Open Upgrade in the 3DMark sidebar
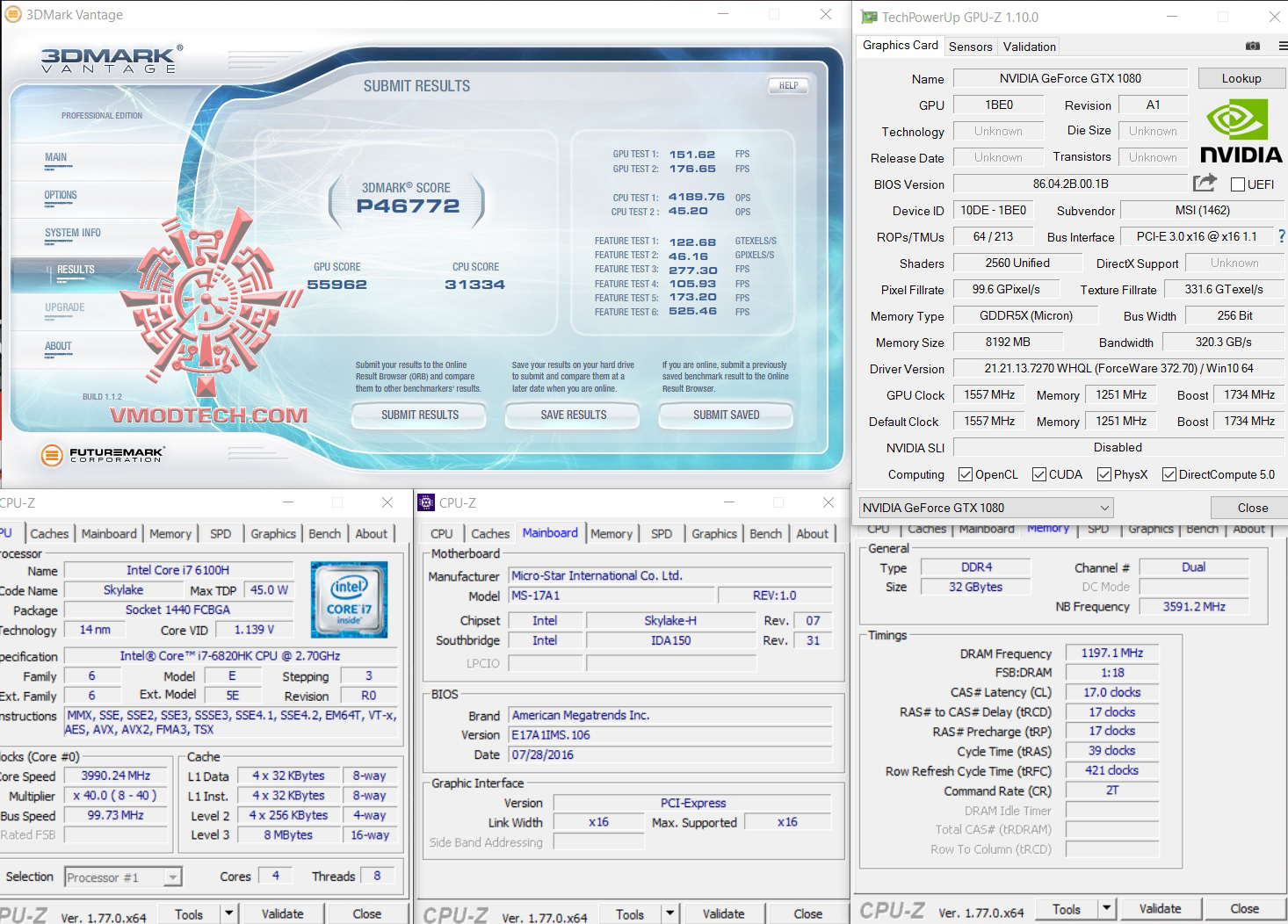The width and height of the screenshot is (1288, 924). 65,308
